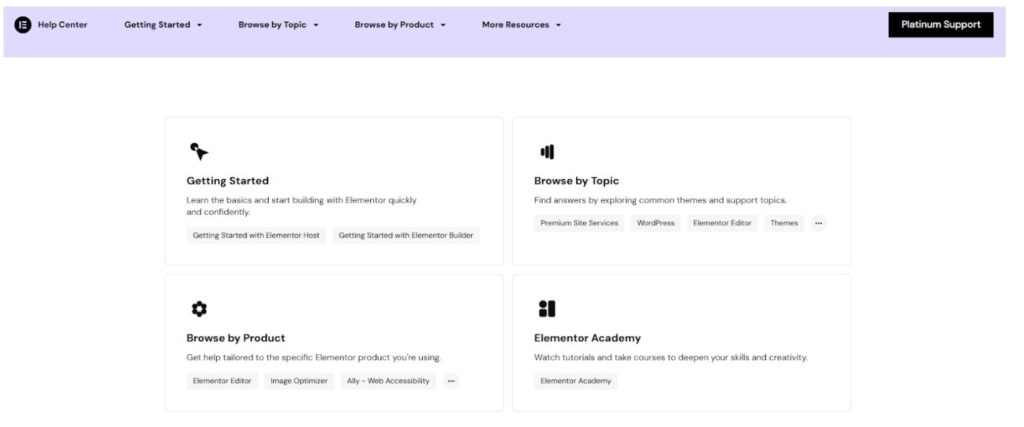Click the Browse by Topic bars icon
The height and width of the screenshot is (427, 1024).
547,152
